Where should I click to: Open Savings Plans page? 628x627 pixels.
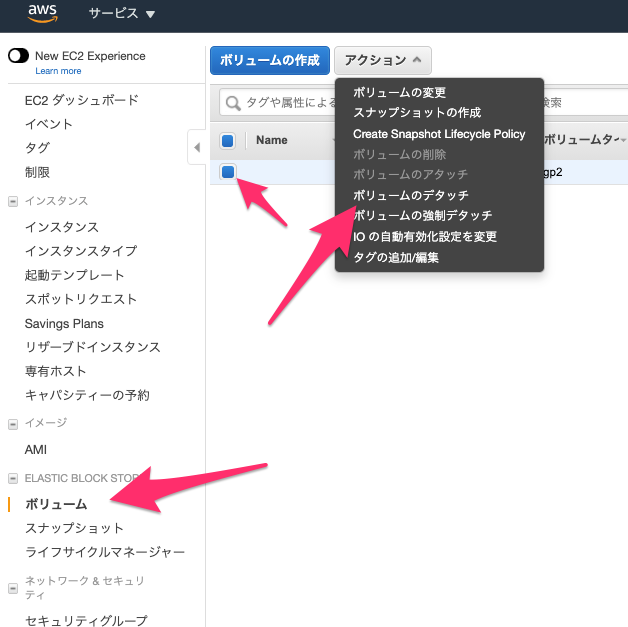pyautogui.click(x=64, y=324)
